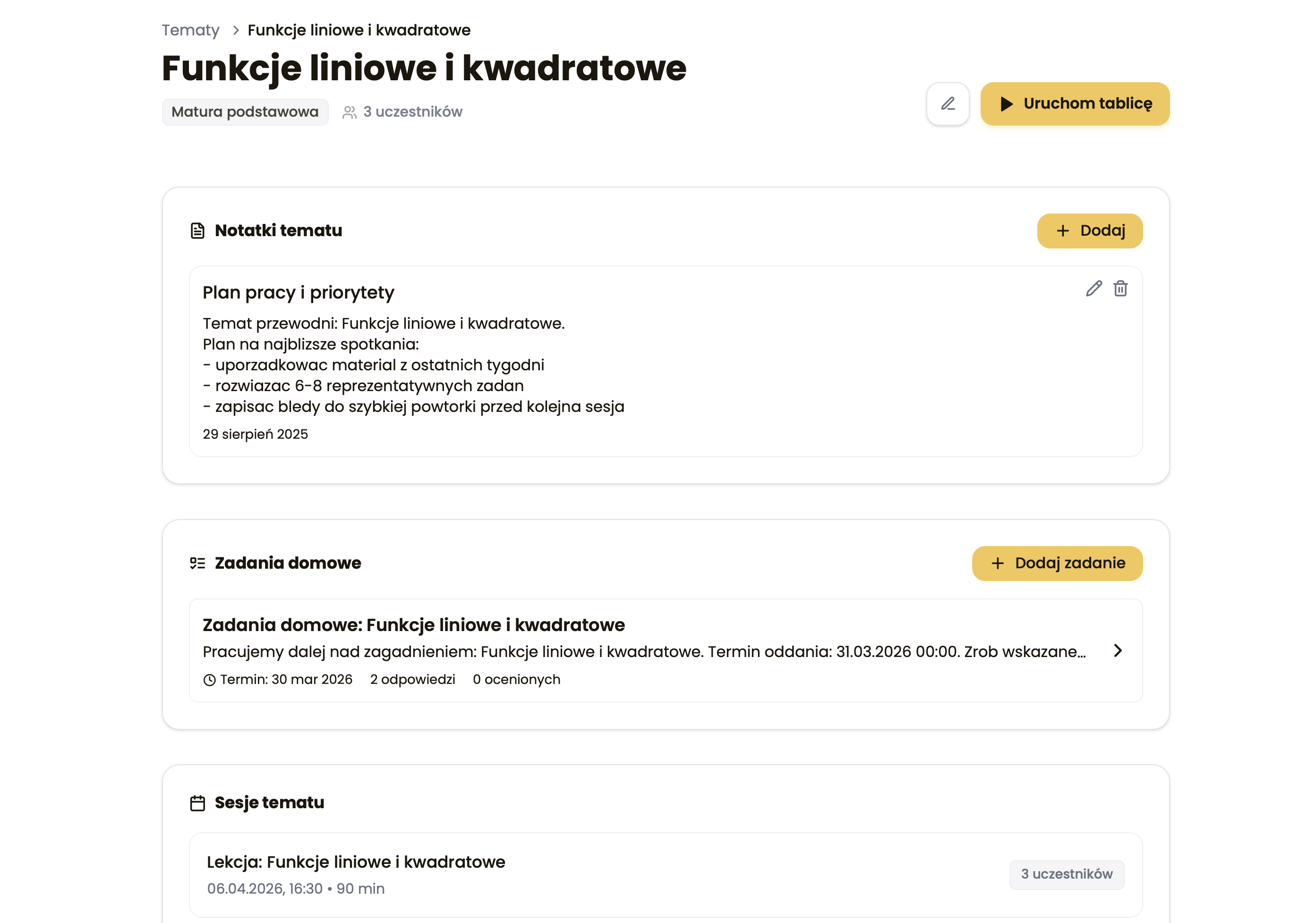
Task: Expand the homework item via the chevron arrow
Action: click(1117, 651)
